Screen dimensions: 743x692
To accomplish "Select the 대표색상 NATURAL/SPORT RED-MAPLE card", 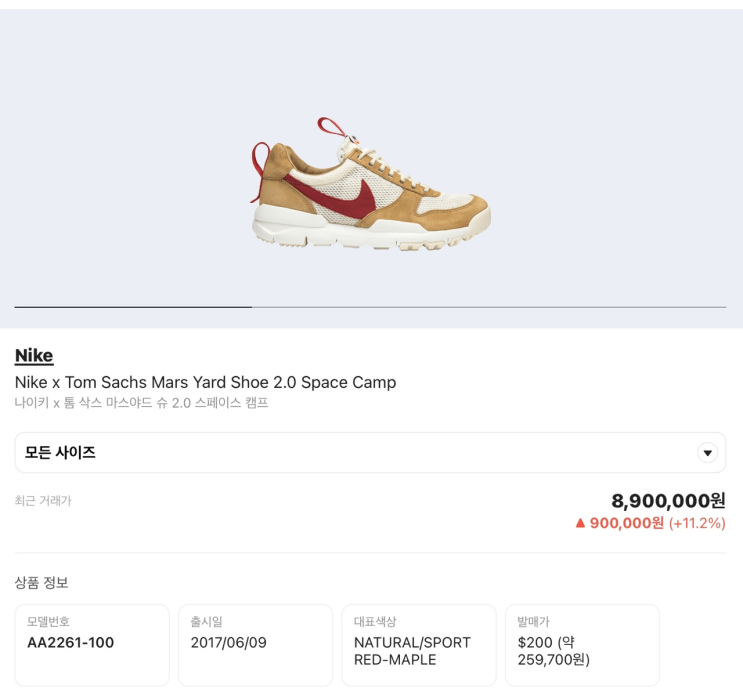I will click(x=419, y=645).
